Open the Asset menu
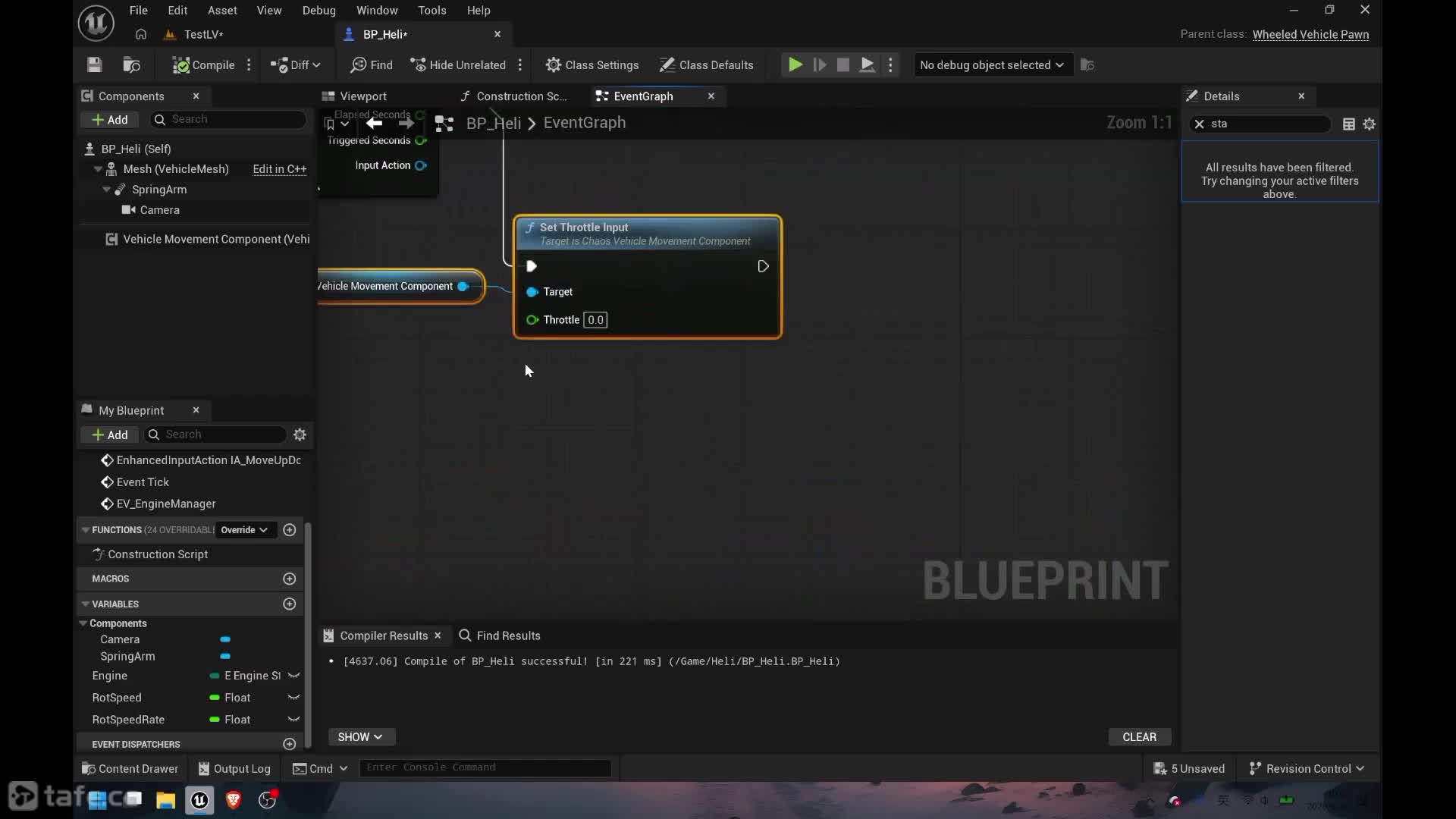Image resolution: width=1456 pixels, height=819 pixels. (x=222, y=11)
